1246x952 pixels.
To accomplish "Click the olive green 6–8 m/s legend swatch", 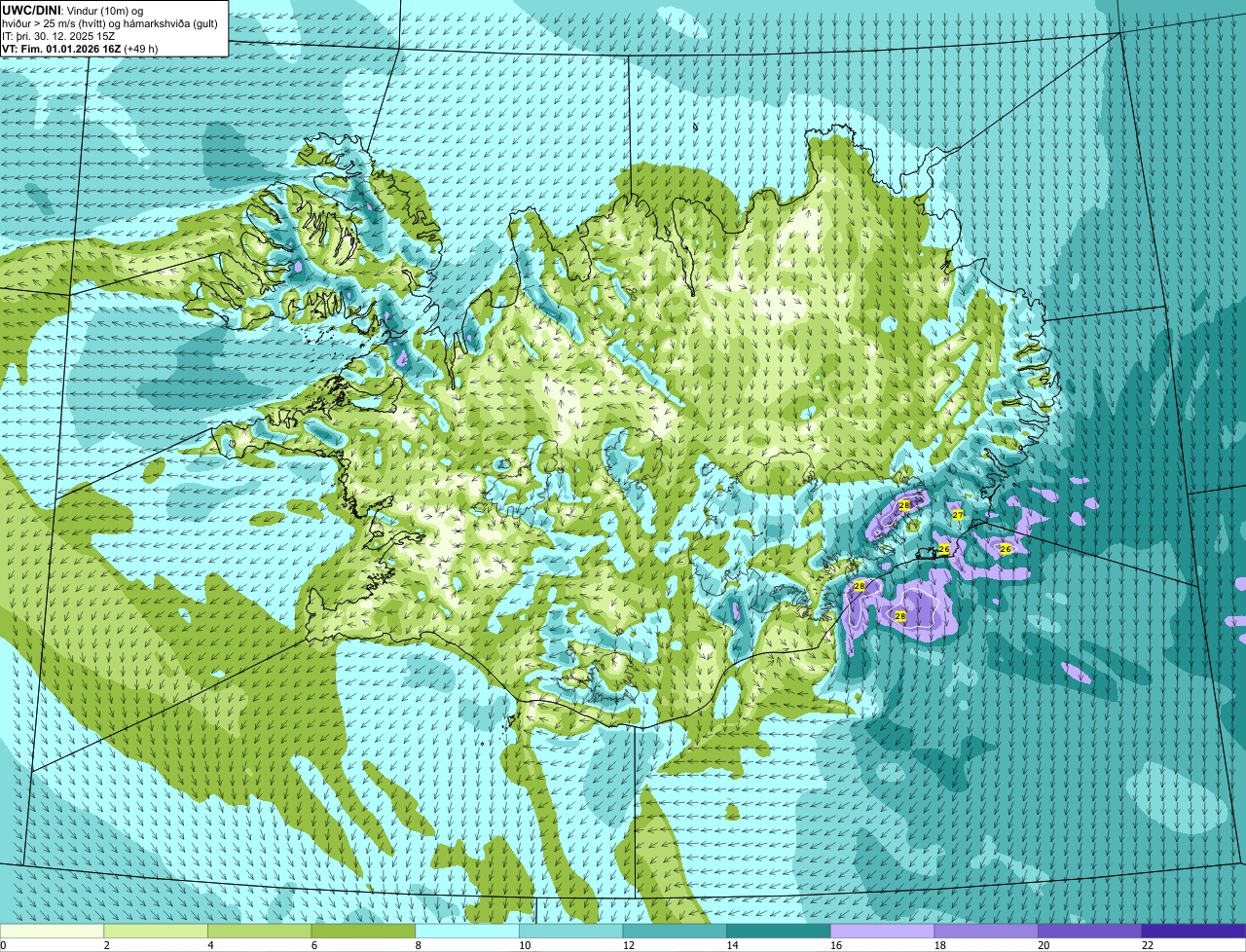I will pyautogui.click(x=363, y=931).
